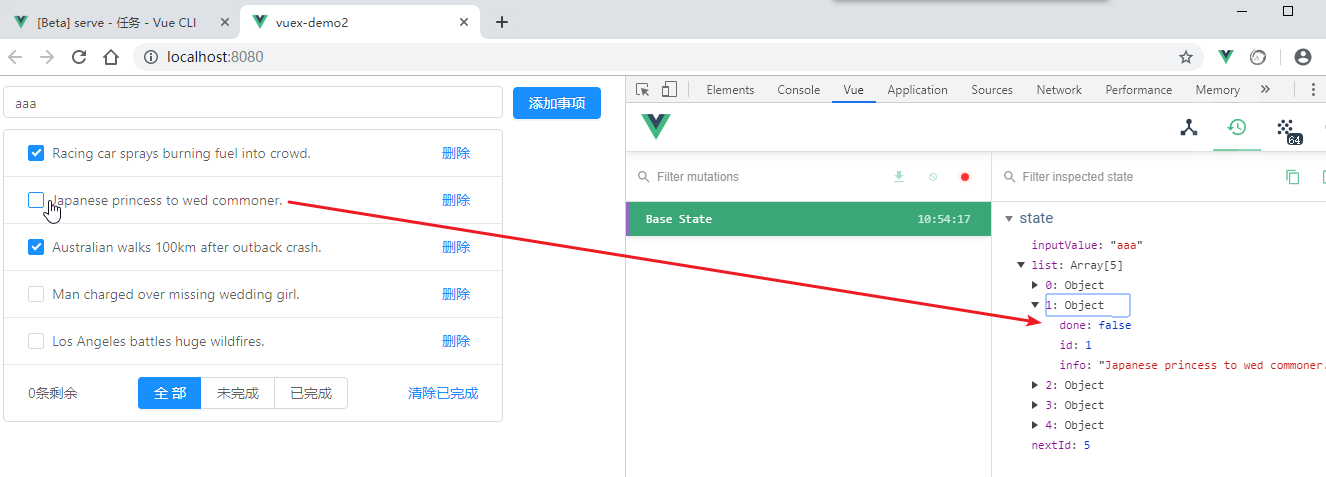Click the 清除已完成 link
This screenshot has height=477, width=1326.
(443, 393)
